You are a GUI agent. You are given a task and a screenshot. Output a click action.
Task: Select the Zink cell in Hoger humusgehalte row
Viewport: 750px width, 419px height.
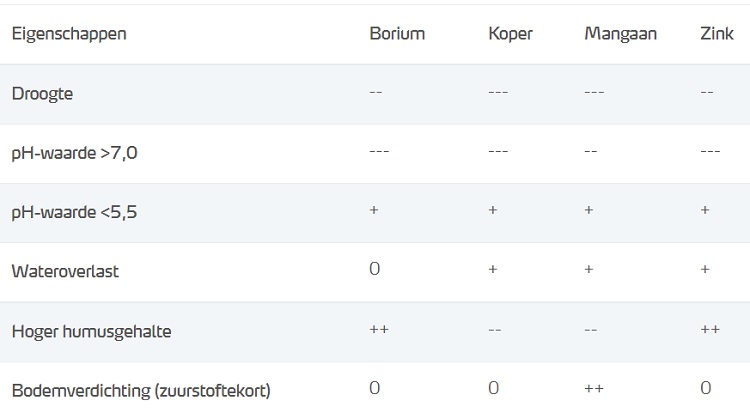pyautogui.click(x=712, y=330)
